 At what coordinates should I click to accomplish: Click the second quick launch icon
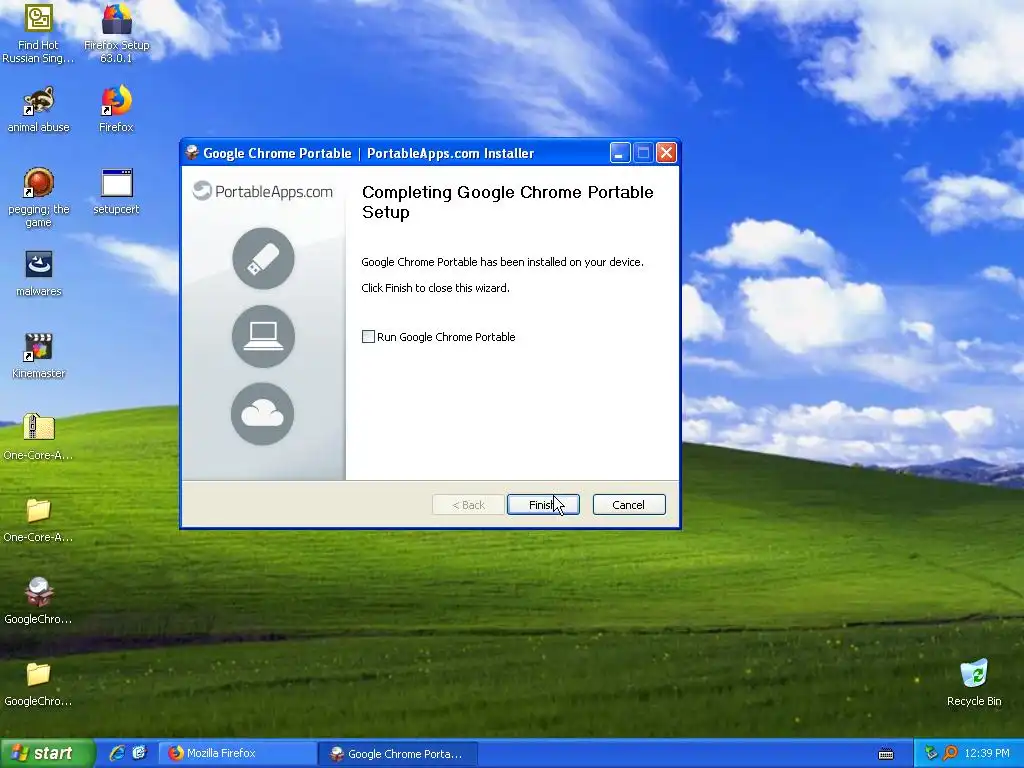(140, 753)
